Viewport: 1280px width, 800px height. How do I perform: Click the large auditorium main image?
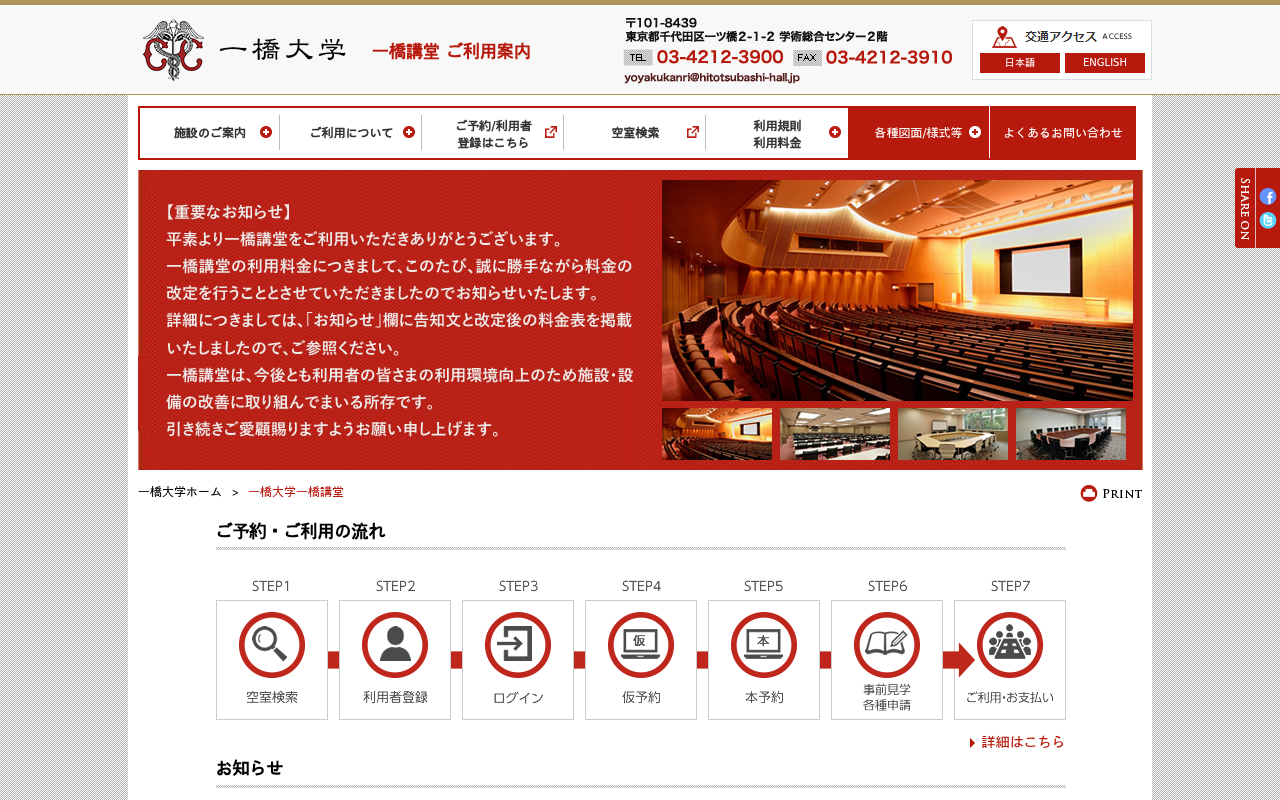pyautogui.click(x=897, y=290)
